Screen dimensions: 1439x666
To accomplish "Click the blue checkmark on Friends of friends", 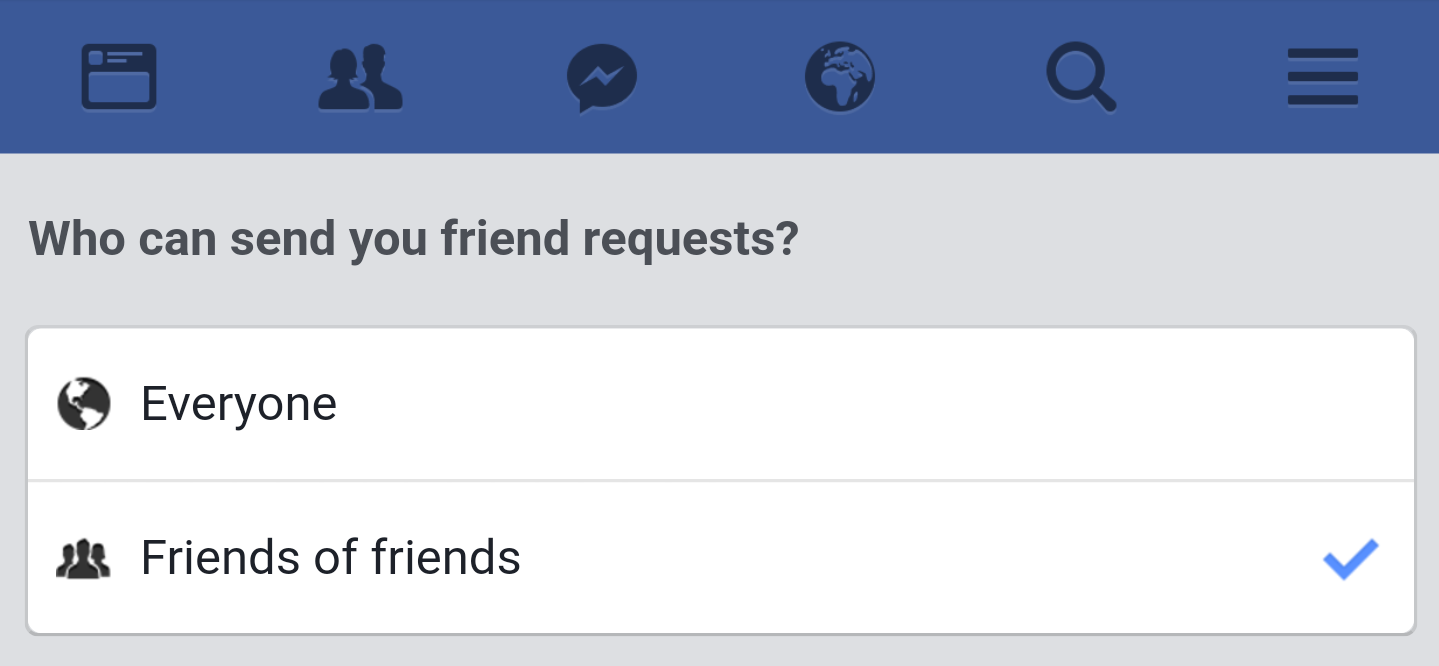I will (x=1349, y=558).
